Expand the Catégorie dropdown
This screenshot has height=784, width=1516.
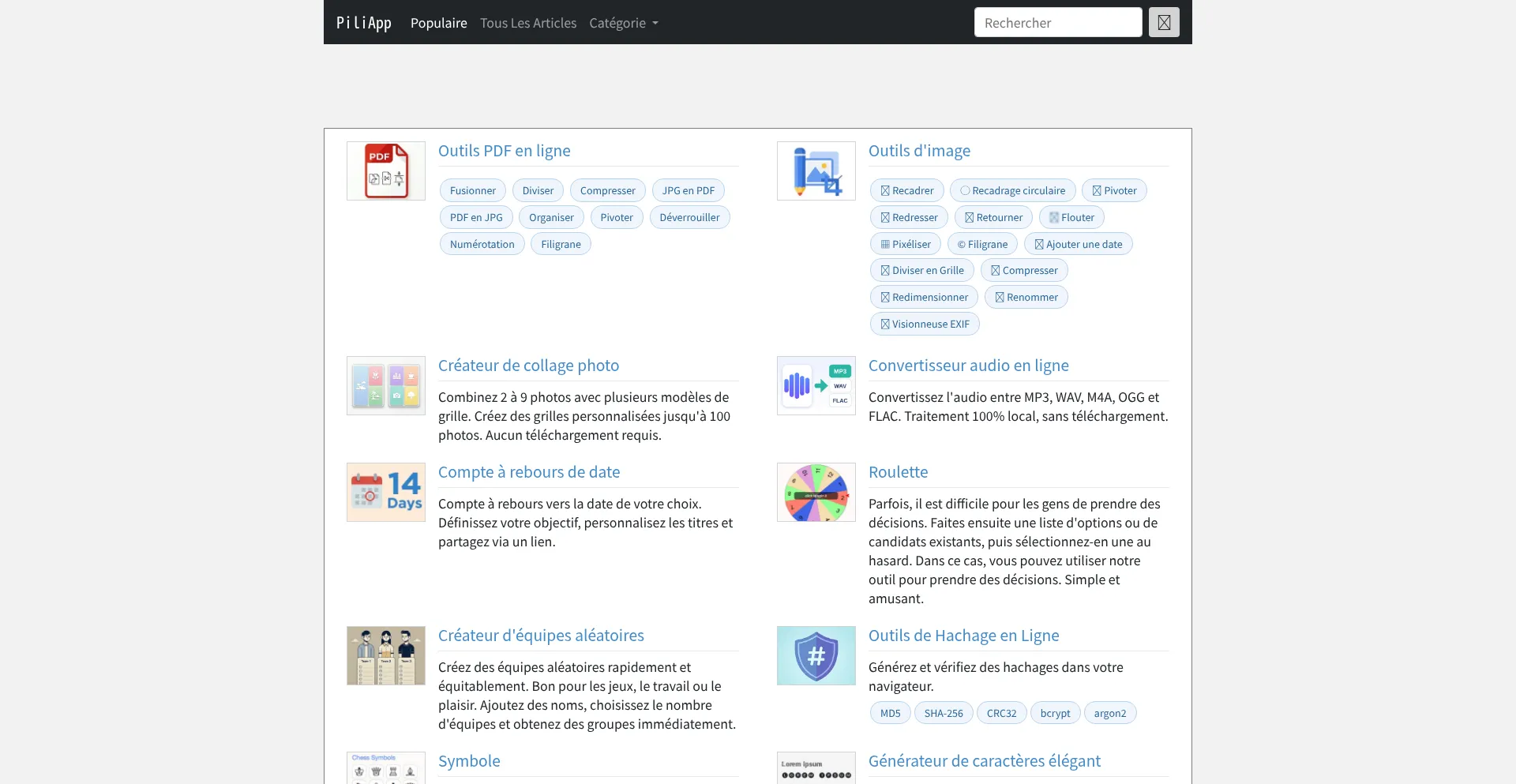click(624, 23)
